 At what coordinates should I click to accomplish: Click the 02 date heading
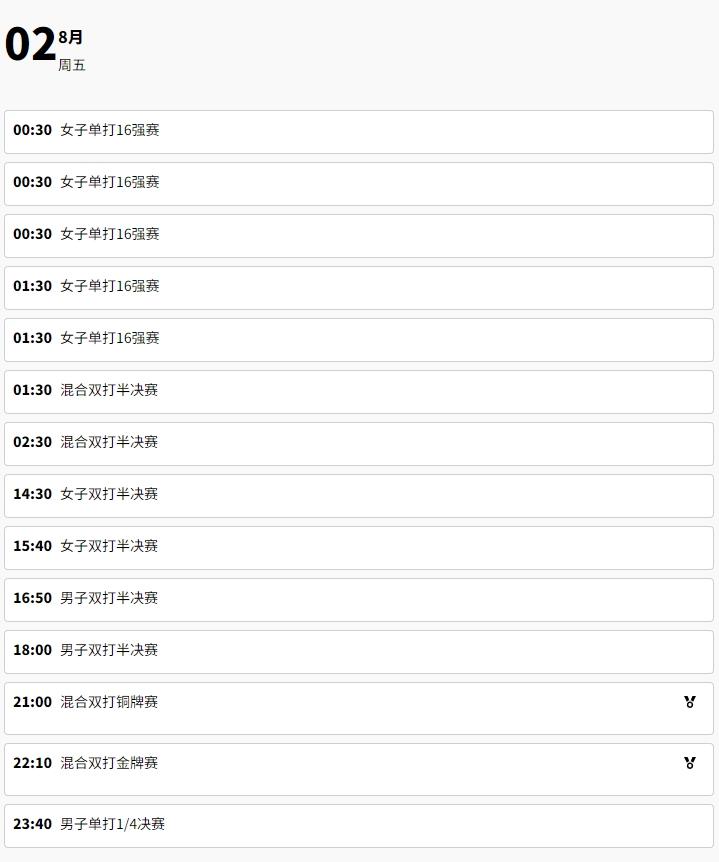pyautogui.click(x=30, y=45)
